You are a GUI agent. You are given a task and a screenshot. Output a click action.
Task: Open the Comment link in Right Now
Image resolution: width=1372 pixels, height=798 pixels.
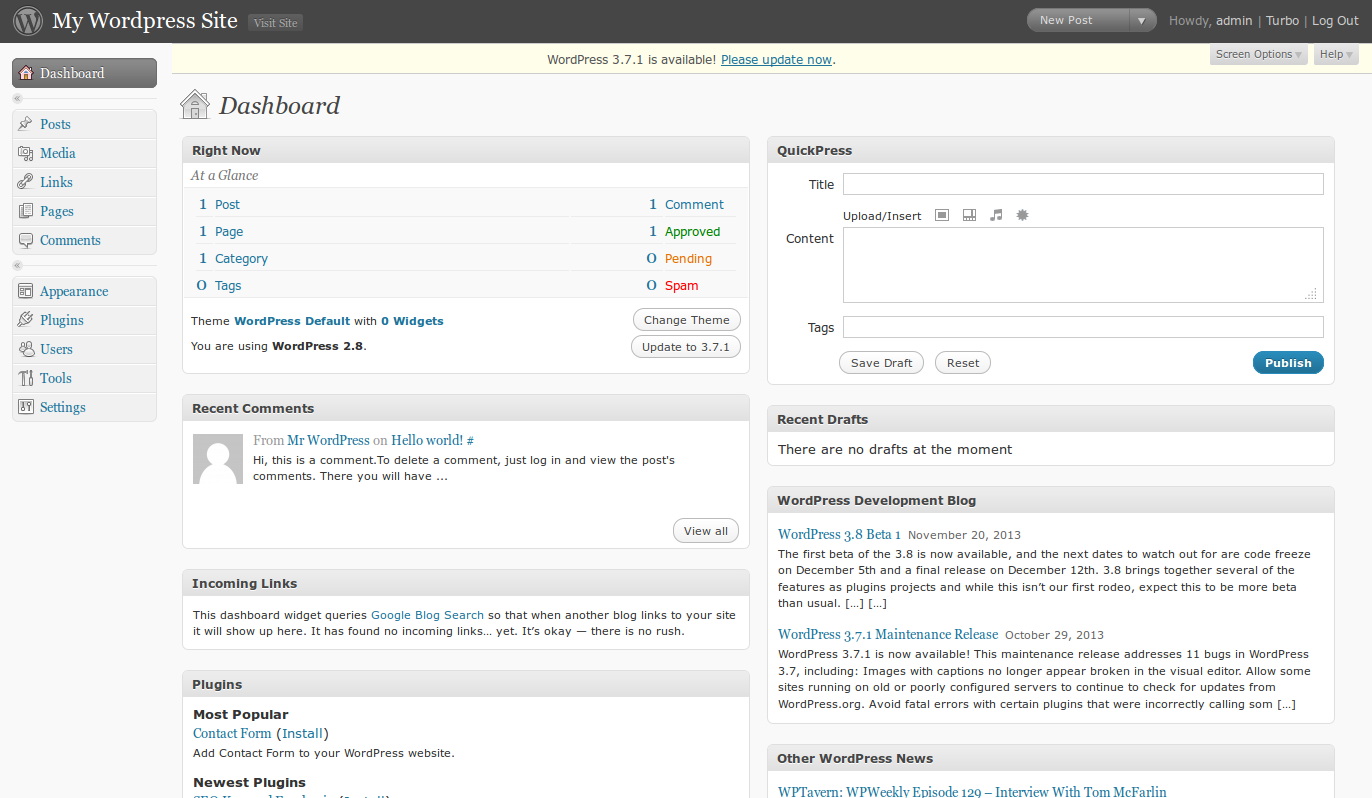point(694,204)
